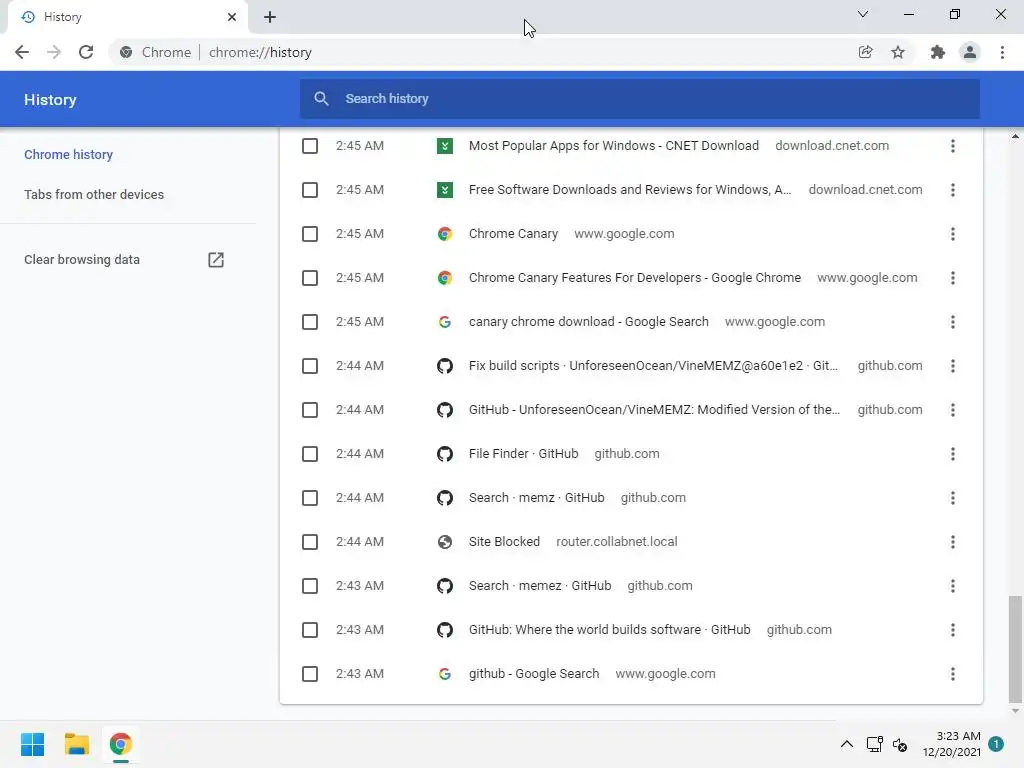Click the Search history field
The image size is (1024, 768).
(639, 99)
